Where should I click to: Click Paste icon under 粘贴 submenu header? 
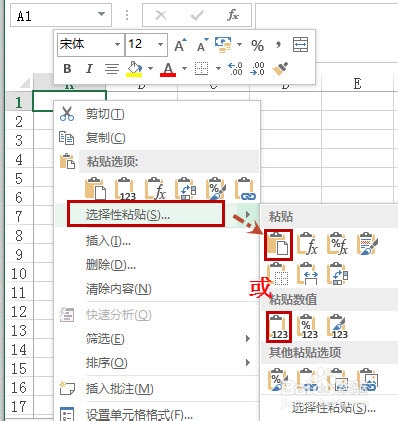(x=278, y=244)
